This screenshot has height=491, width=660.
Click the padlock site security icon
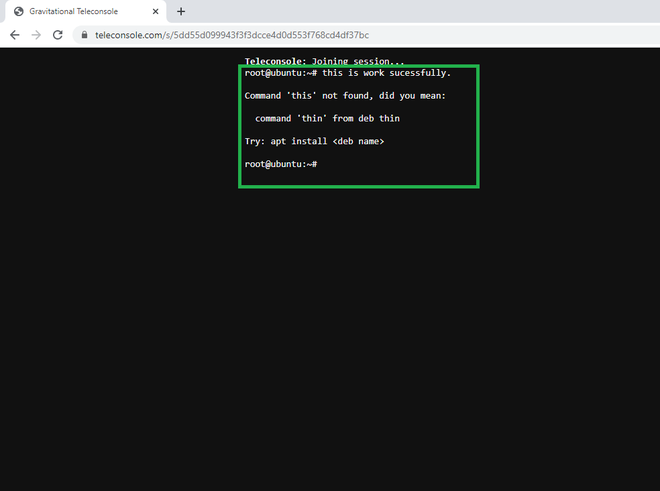pyautogui.click(x=84, y=35)
